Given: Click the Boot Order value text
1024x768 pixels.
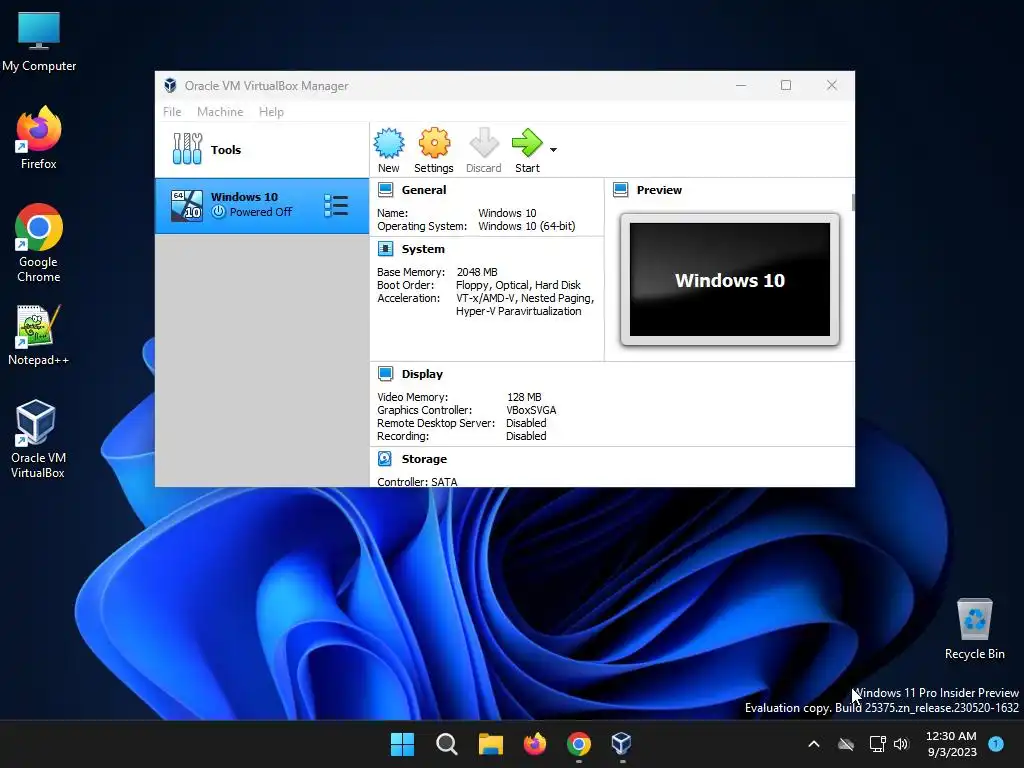Looking at the screenshot, I should pyautogui.click(x=518, y=285).
